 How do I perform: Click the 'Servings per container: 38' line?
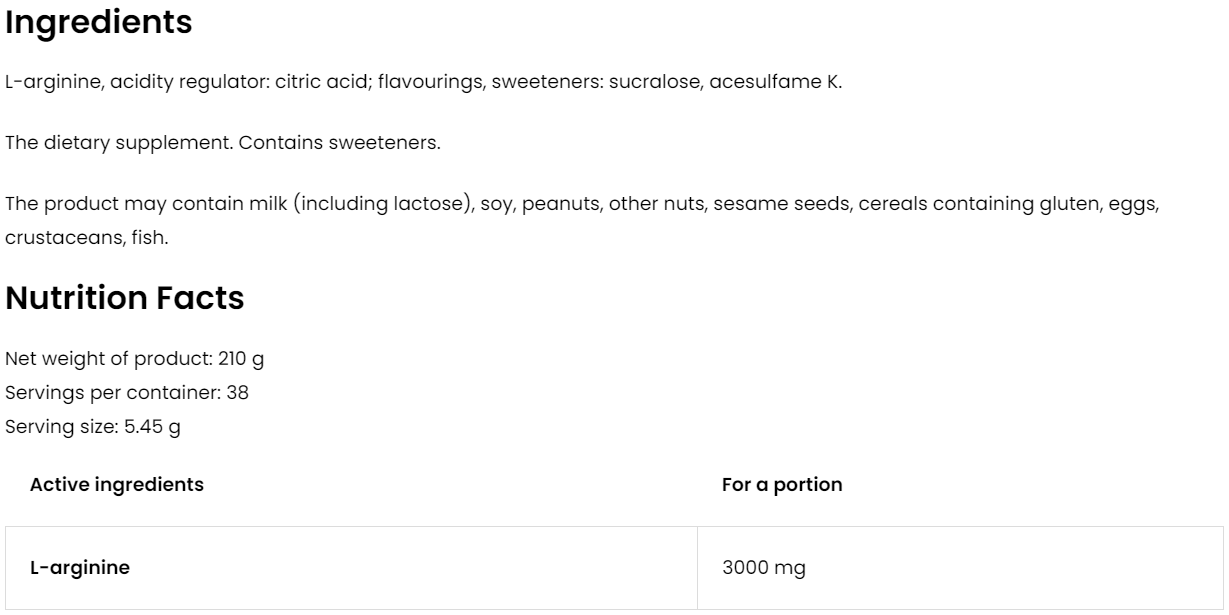127,392
